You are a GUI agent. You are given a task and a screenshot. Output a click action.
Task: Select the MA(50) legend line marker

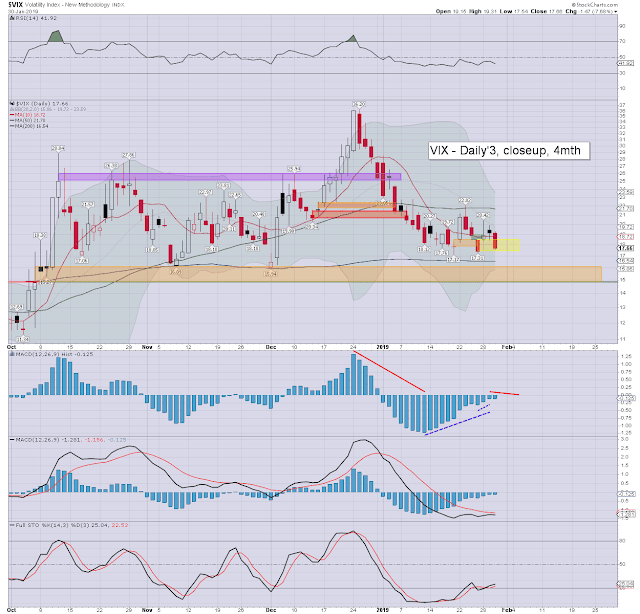tap(12, 120)
